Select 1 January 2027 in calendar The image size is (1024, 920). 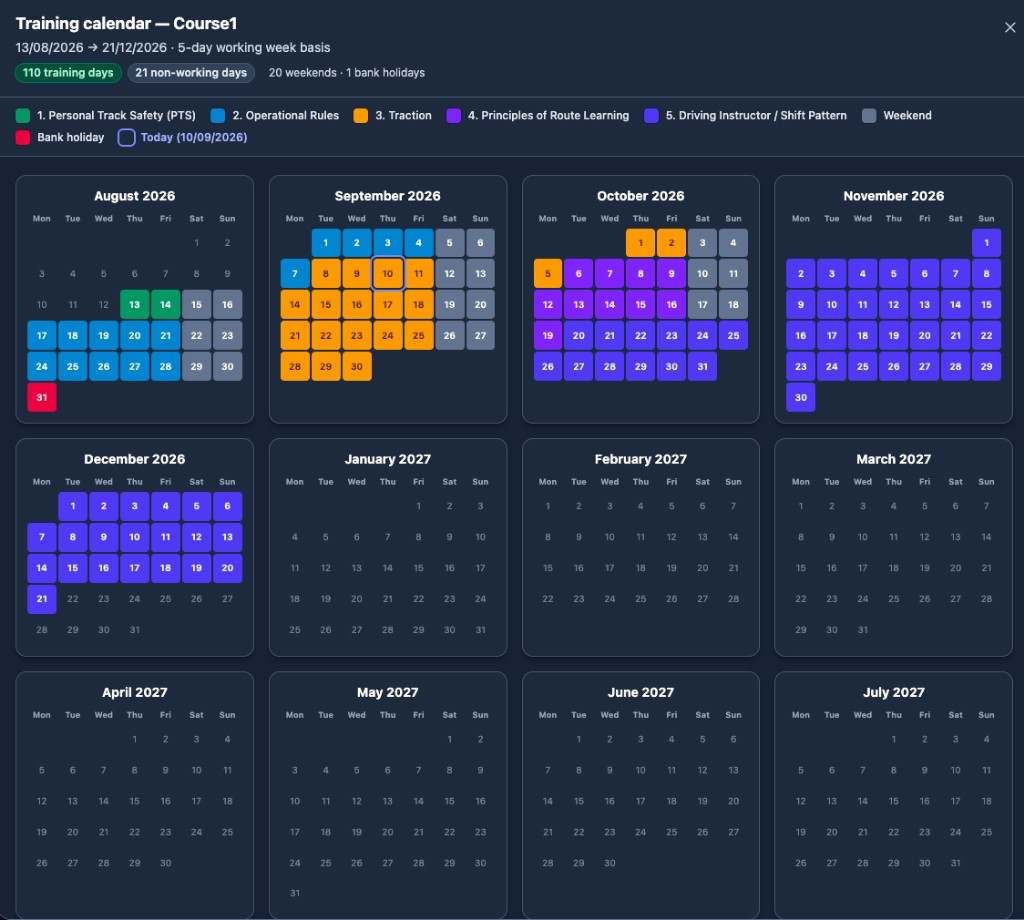[x=419, y=505]
